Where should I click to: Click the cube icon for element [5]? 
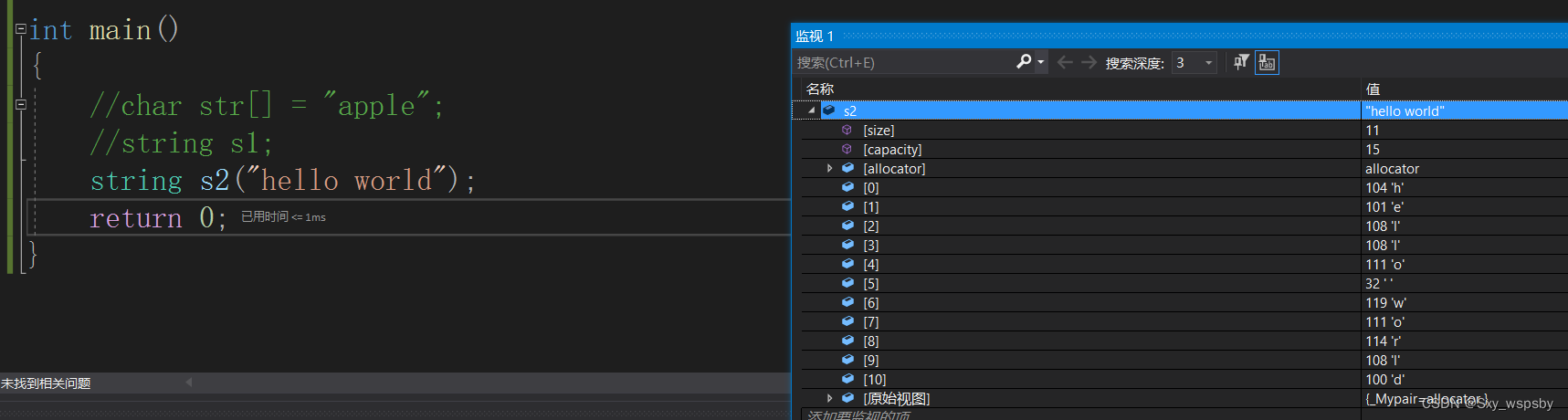847,283
